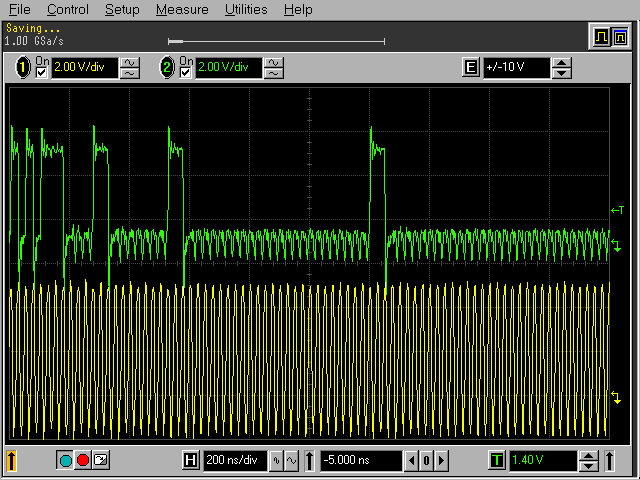Click the yellow waveform icon at top right
This screenshot has height=480, width=640.
point(601,38)
